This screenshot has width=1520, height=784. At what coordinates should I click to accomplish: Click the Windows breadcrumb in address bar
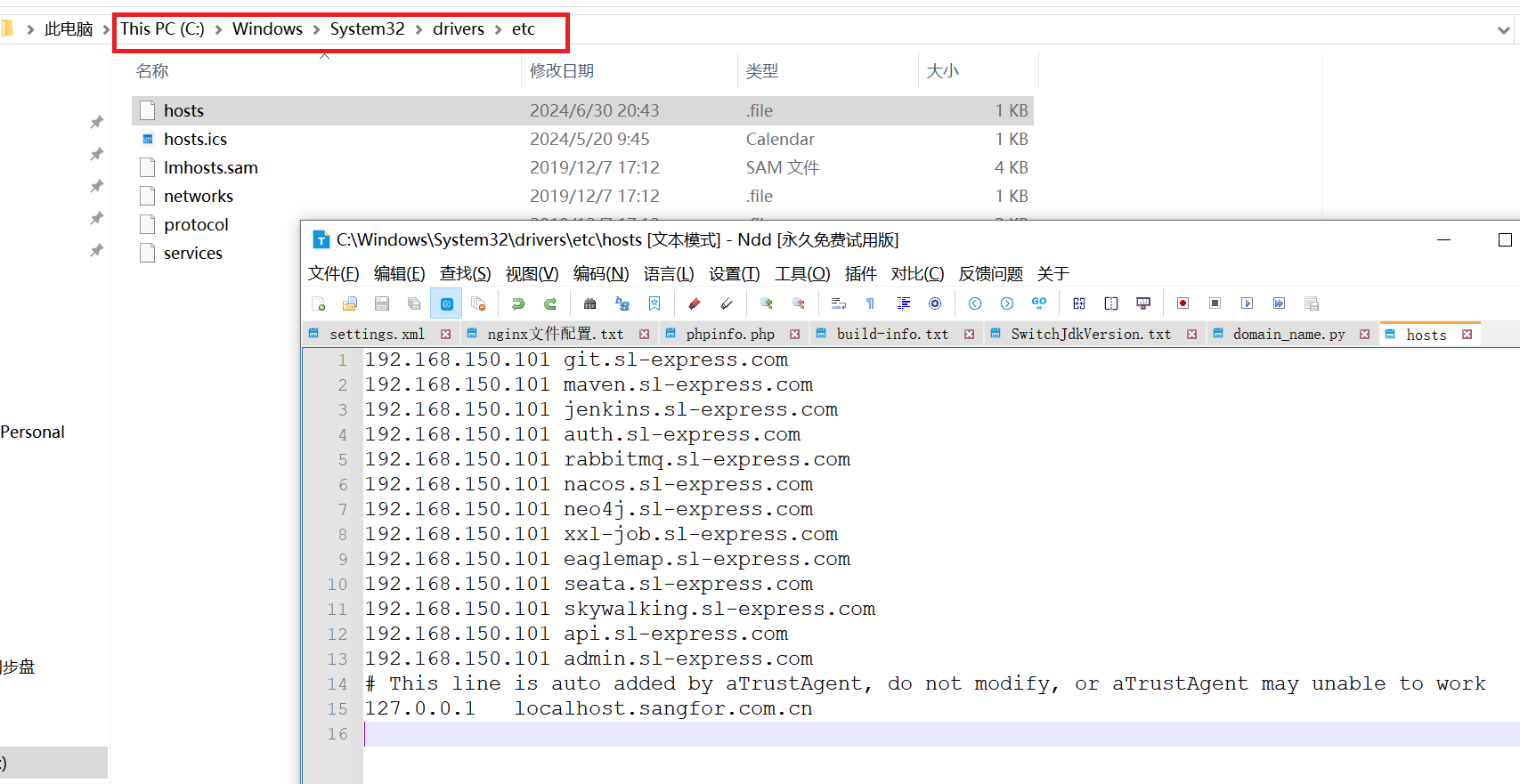[x=268, y=29]
